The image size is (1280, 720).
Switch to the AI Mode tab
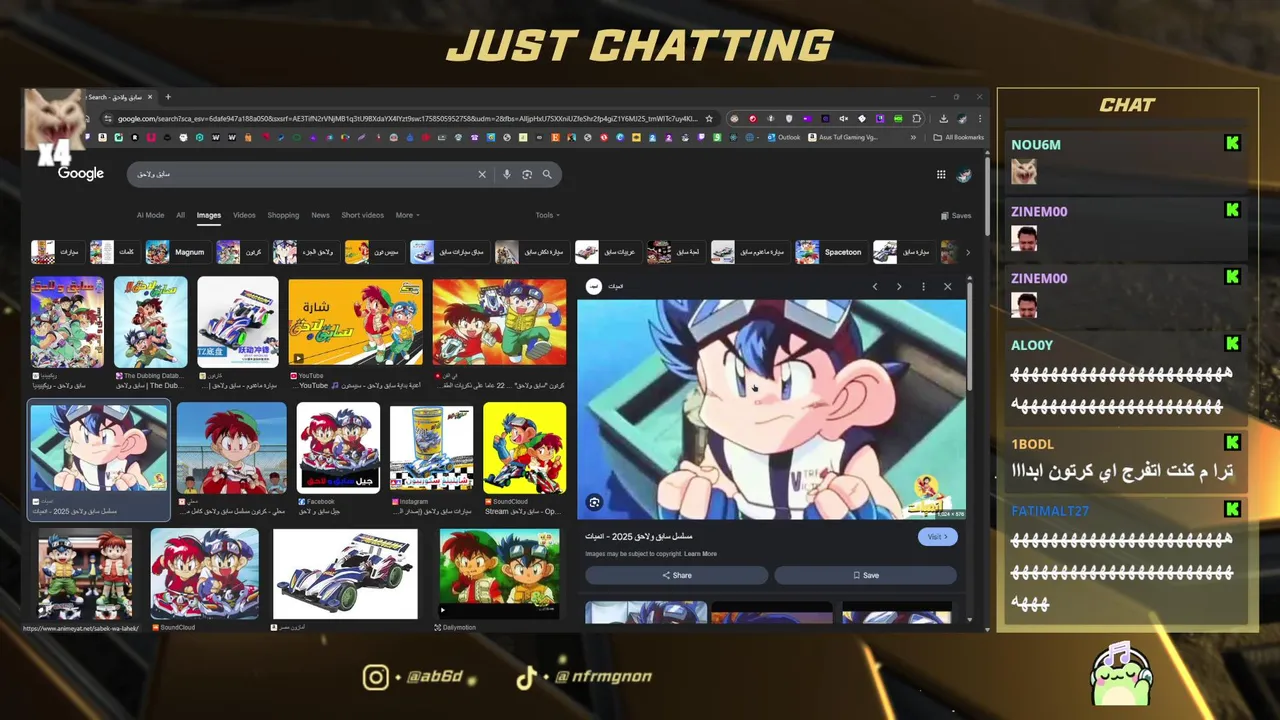tap(150, 215)
